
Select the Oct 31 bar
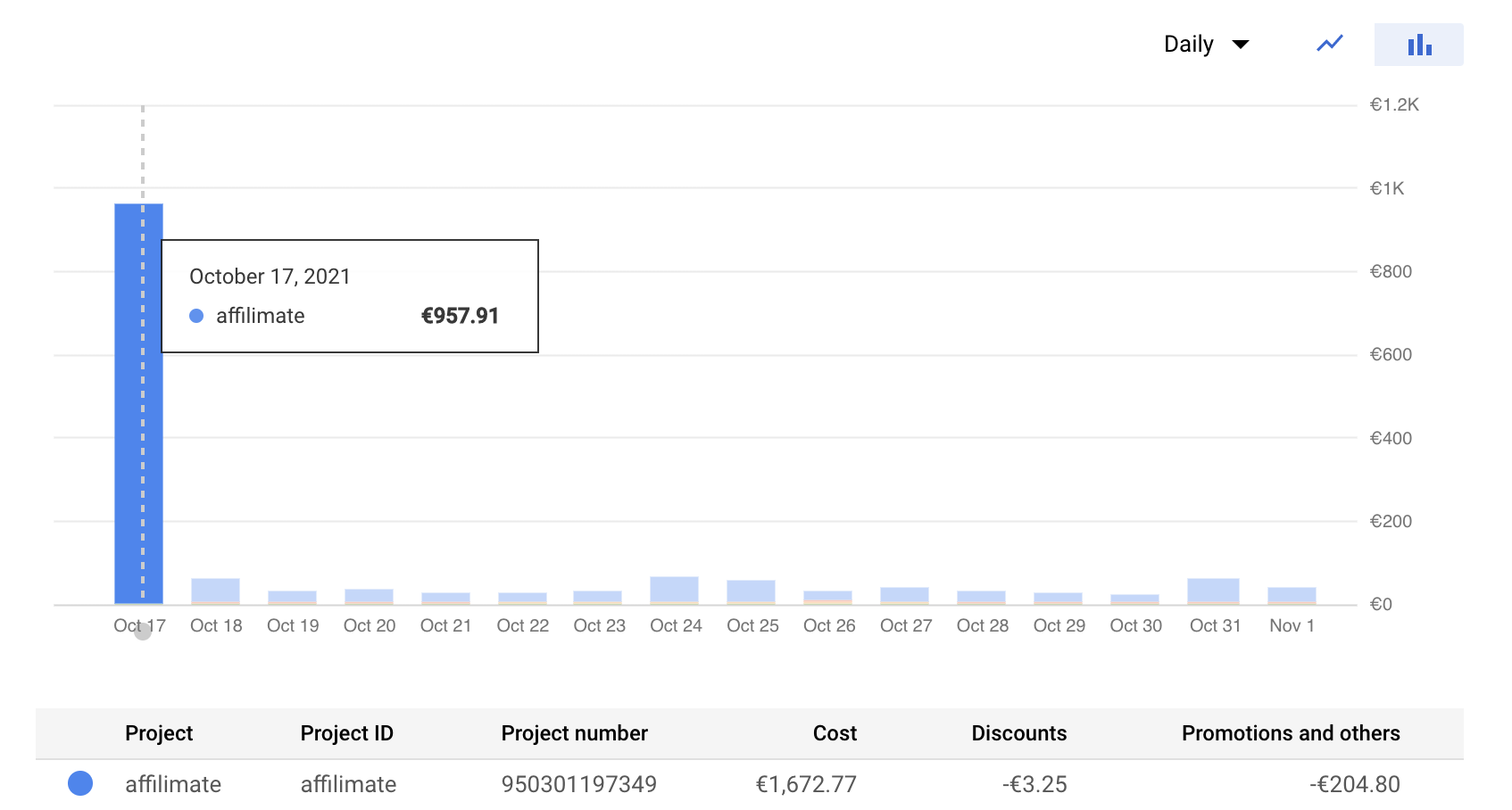pyautogui.click(x=1213, y=591)
